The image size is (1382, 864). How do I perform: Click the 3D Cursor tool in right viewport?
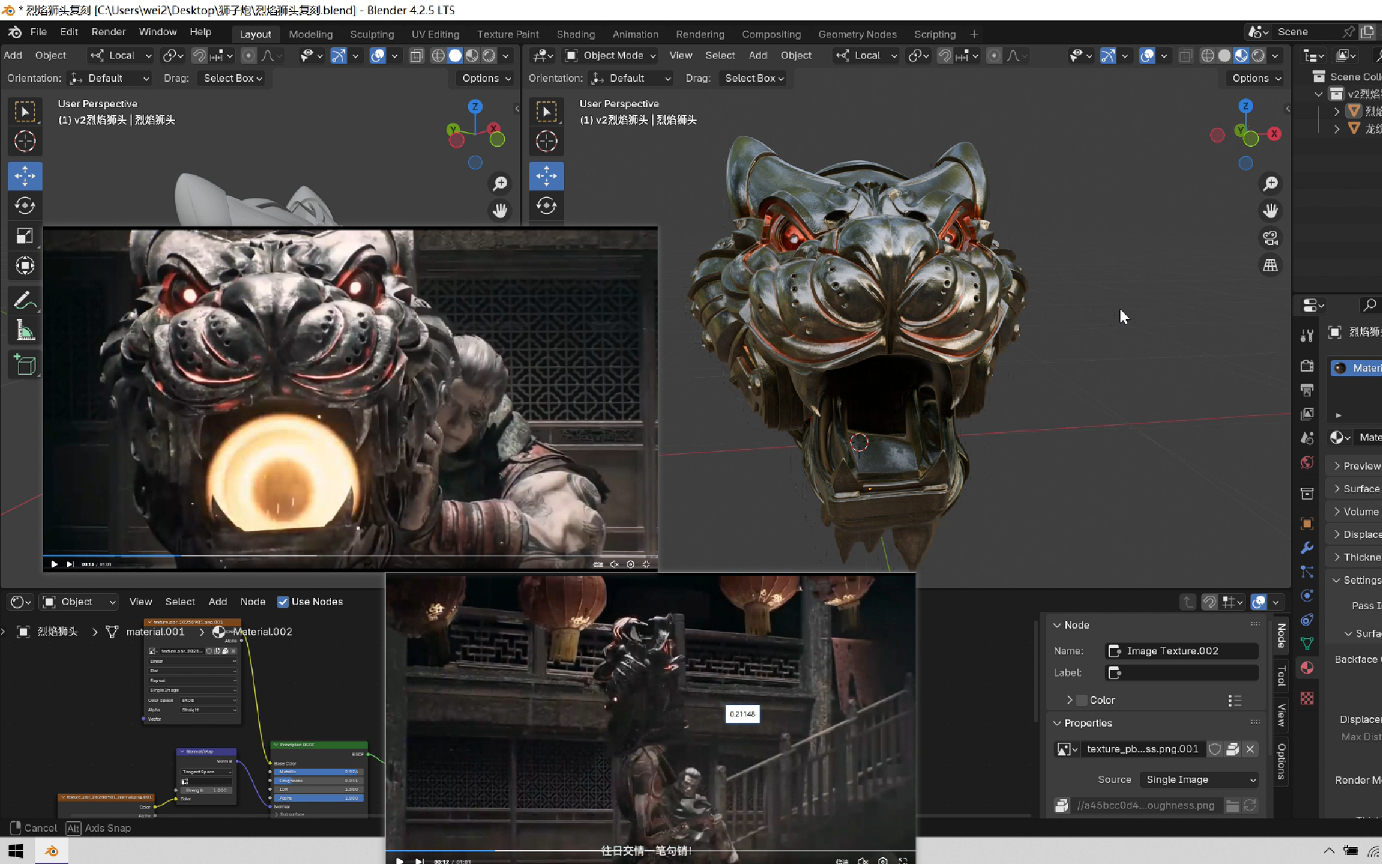coord(546,141)
